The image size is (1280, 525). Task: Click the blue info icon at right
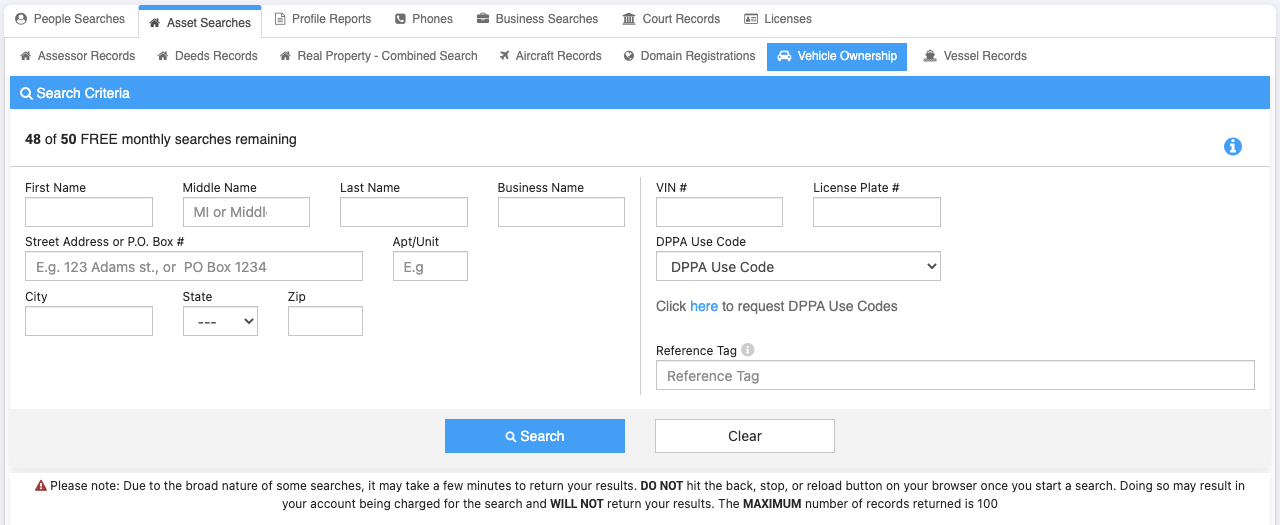pyautogui.click(x=1233, y=147)
